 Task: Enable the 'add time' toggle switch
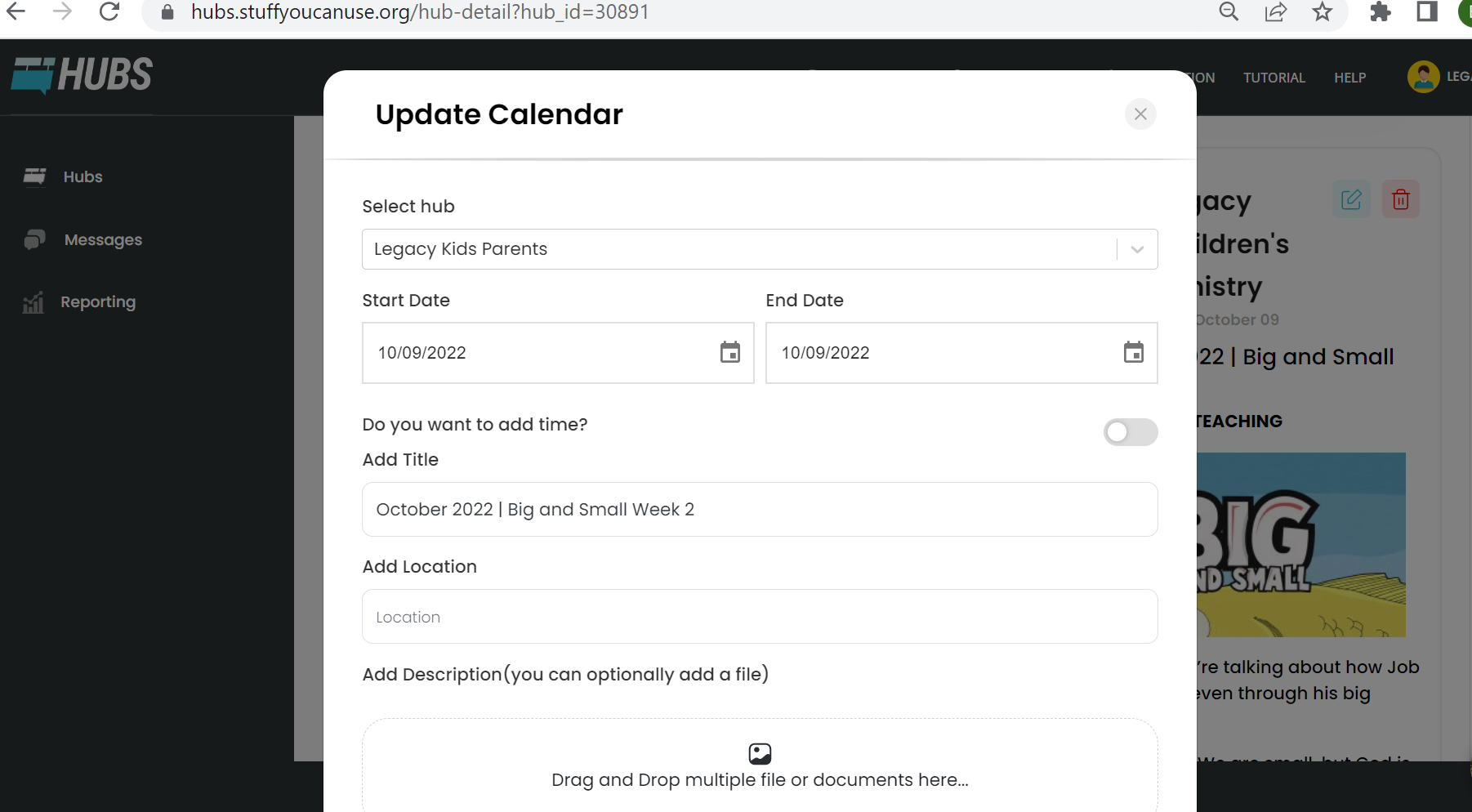click(1130, 432)
